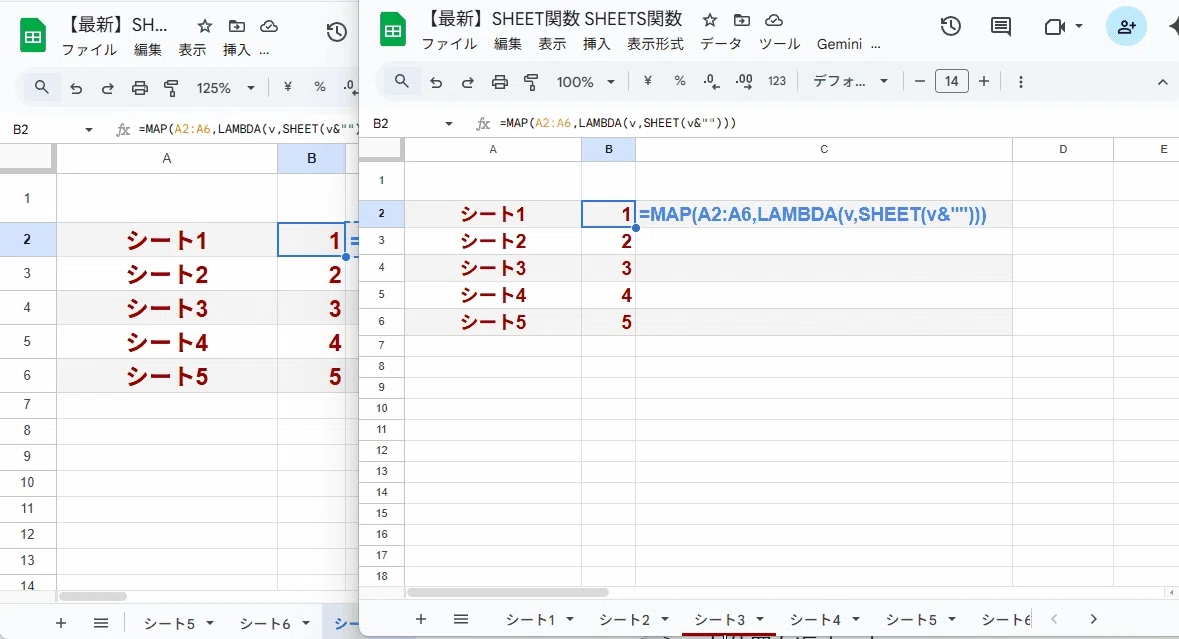Select the cell containing 5 in the right window

[x=608, y=323]
